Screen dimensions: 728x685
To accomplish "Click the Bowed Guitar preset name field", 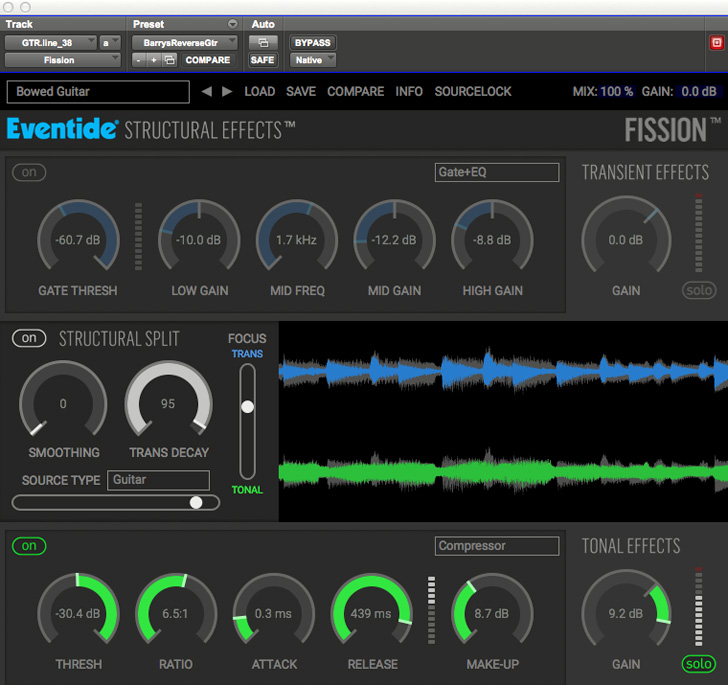I will tap(98, 91).
